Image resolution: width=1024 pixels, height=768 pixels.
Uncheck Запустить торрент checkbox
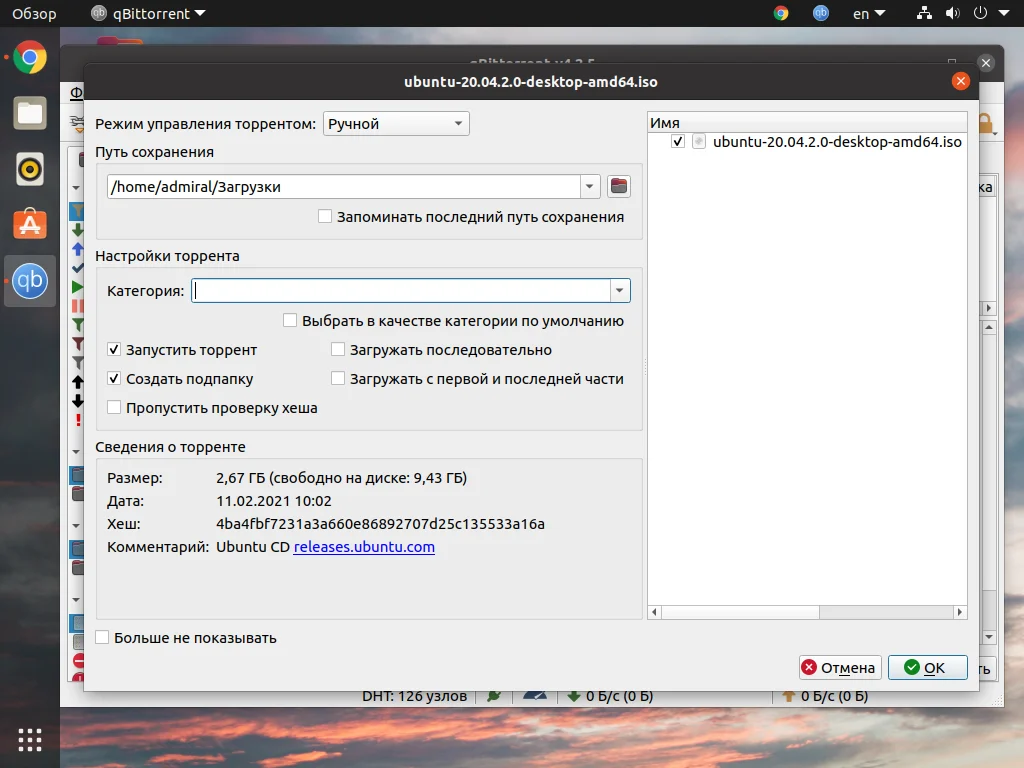pyautogui.click(x=114, y=349)
